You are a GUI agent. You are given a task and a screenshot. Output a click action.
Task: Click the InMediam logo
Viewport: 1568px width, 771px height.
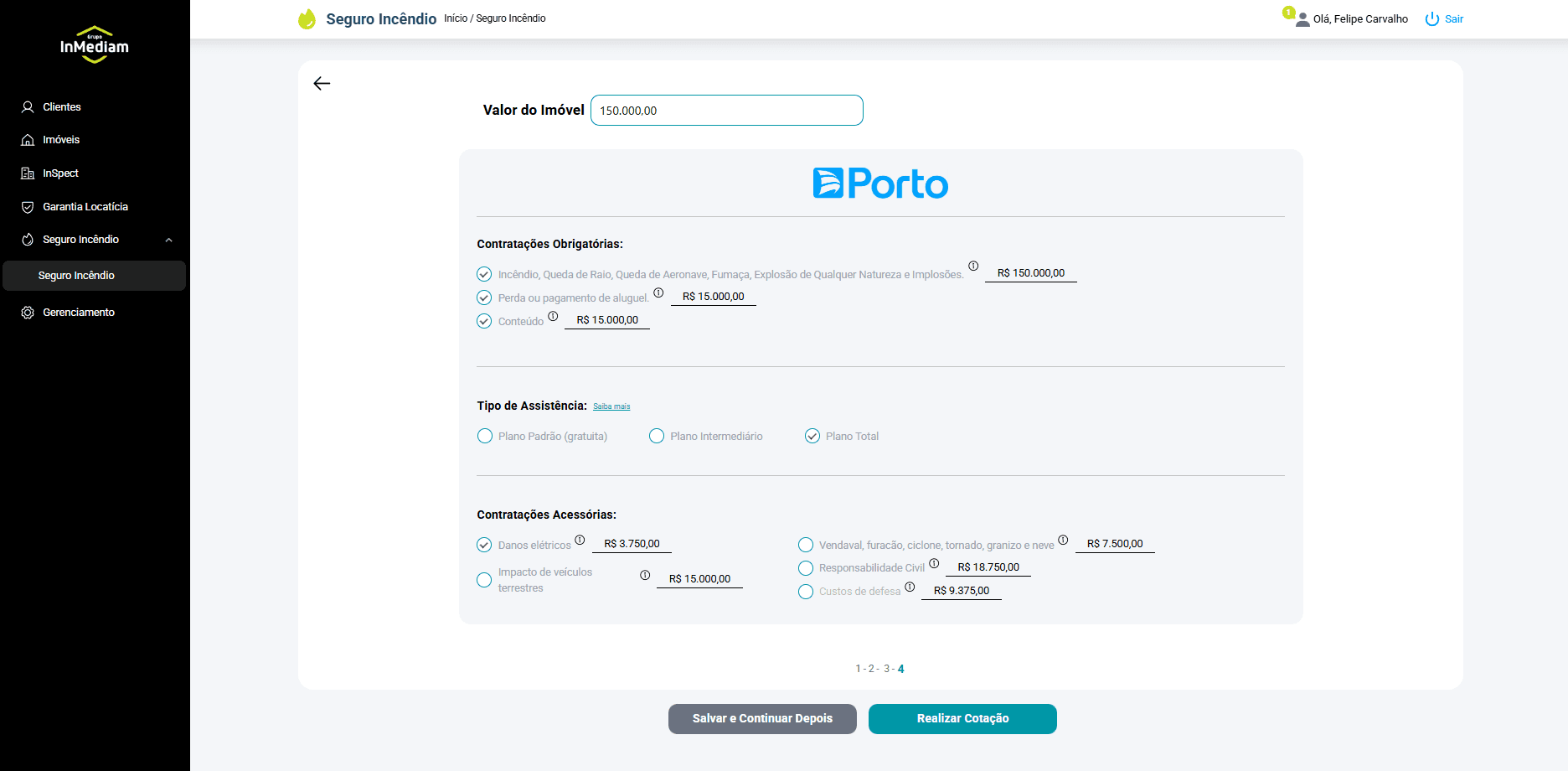95,44
